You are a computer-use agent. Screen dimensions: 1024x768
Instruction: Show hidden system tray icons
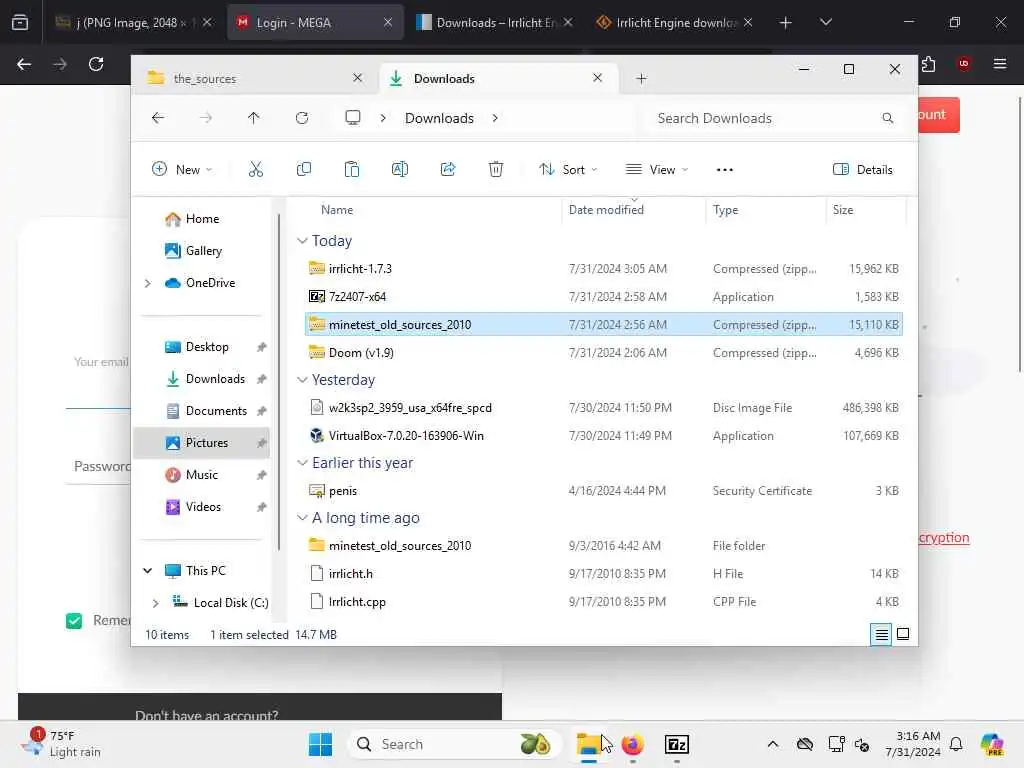pyautogui.click(x=773, y=744)
